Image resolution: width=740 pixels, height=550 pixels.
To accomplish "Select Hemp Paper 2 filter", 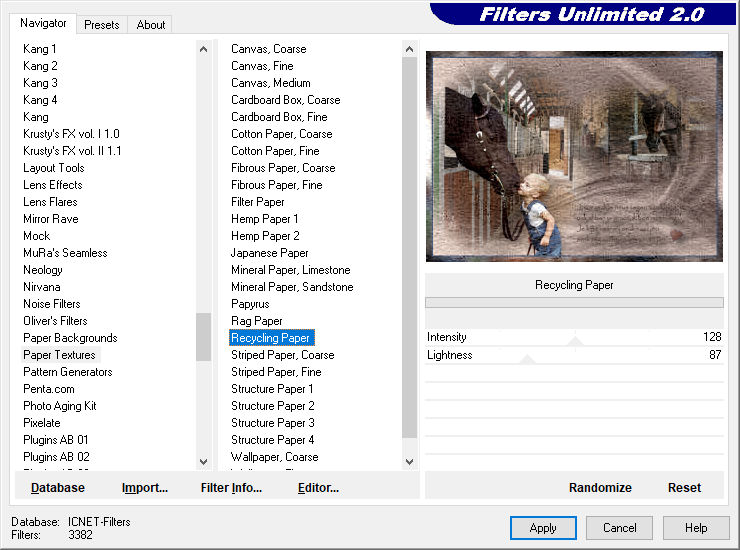I will pos(265,236).
